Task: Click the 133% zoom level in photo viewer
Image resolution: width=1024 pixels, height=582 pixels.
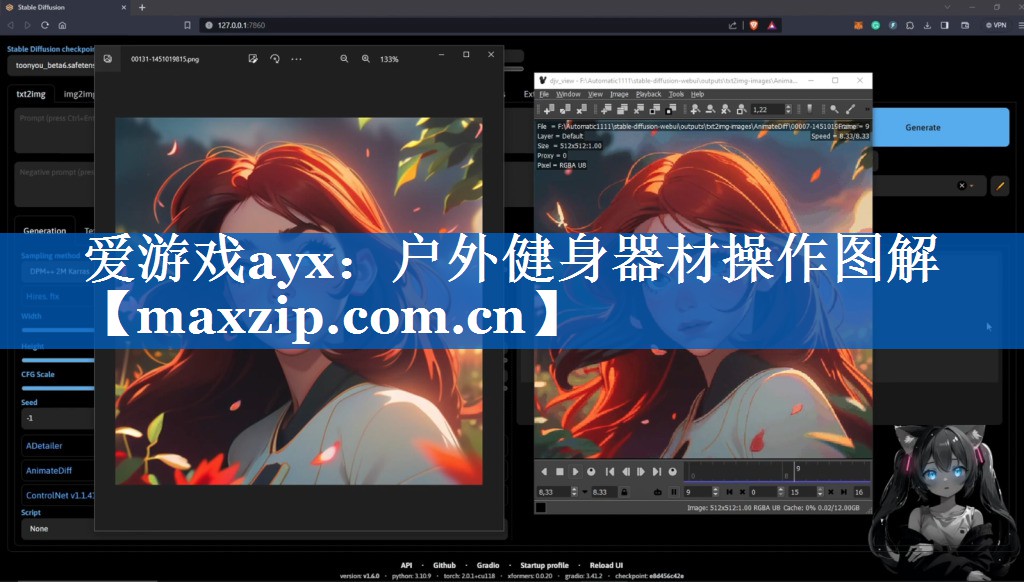Action: (389, 59)
